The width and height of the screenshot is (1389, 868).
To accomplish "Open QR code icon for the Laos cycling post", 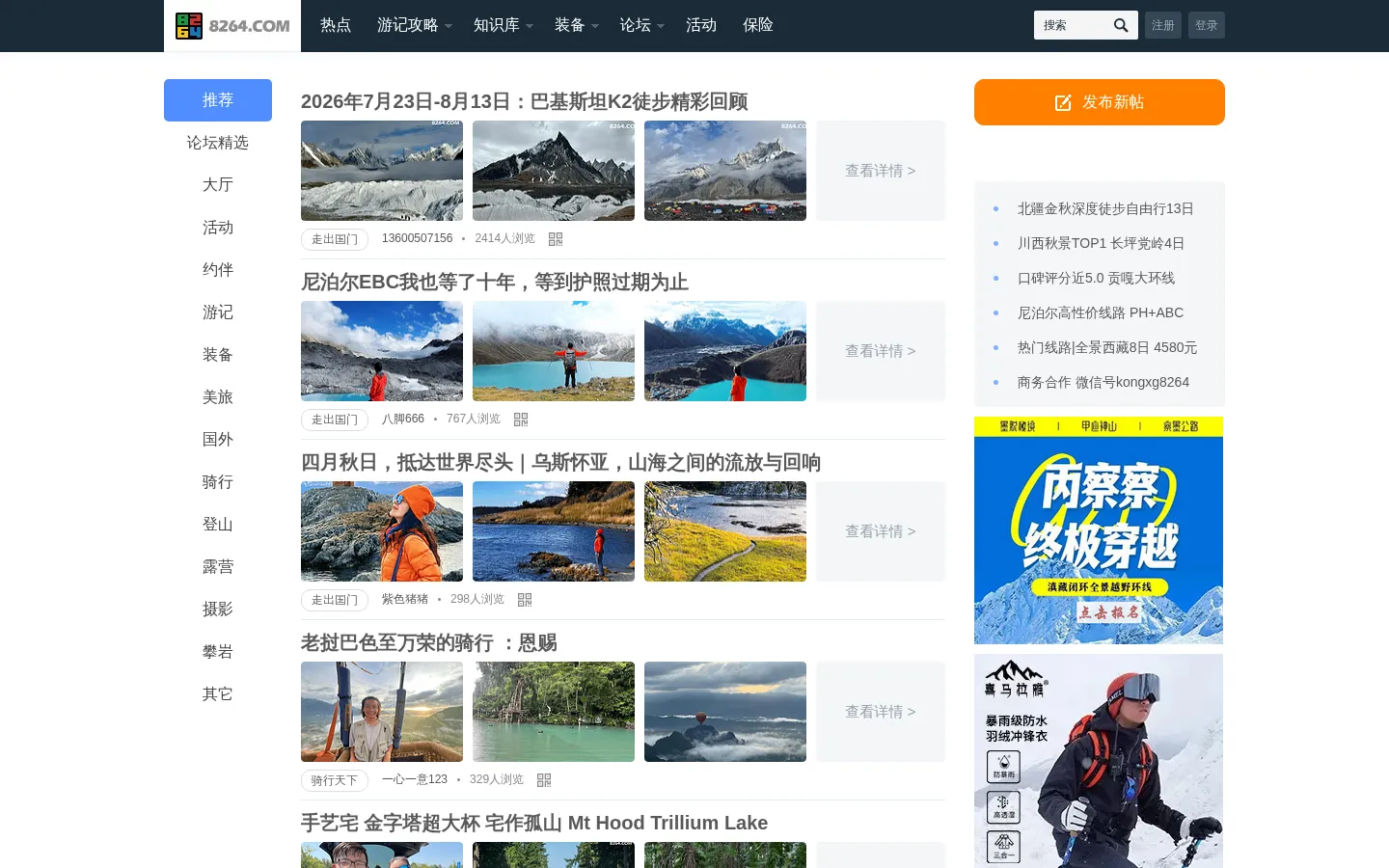I will coord(544,780).
